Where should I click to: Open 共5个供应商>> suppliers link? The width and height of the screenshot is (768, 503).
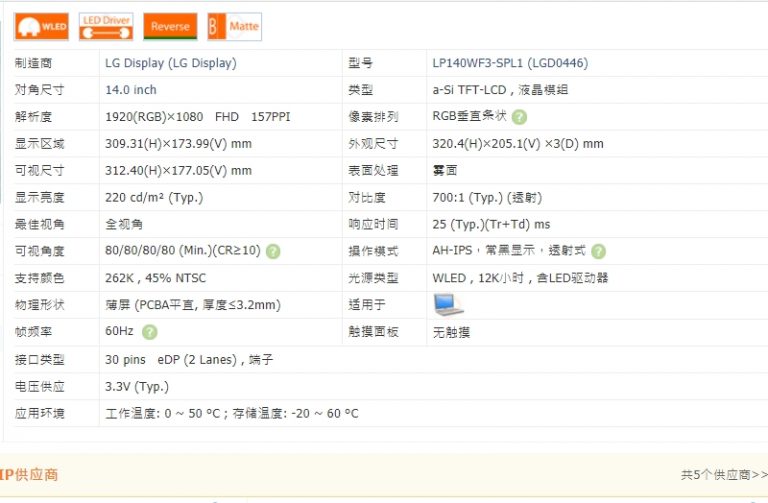coord(724,475)
